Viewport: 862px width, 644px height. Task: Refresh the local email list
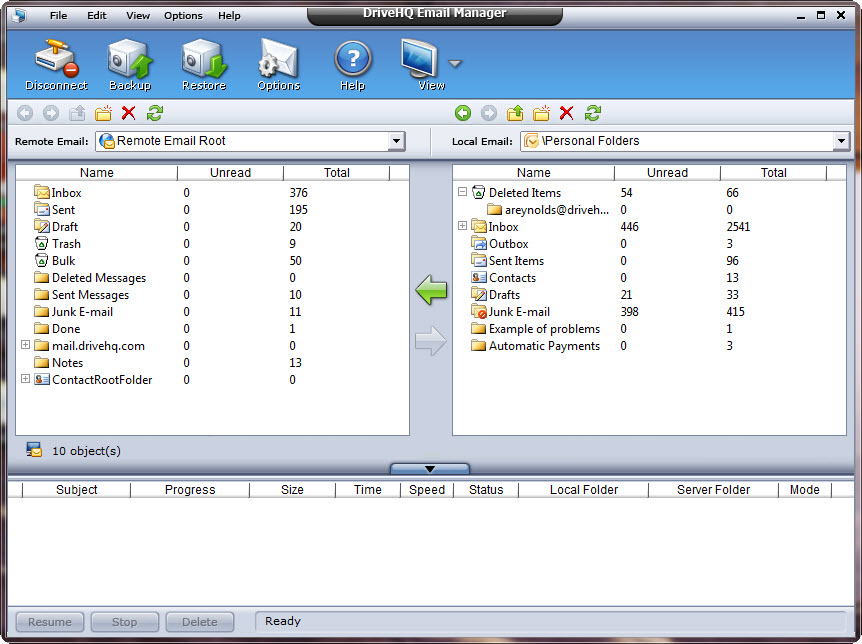click(593, 113)
